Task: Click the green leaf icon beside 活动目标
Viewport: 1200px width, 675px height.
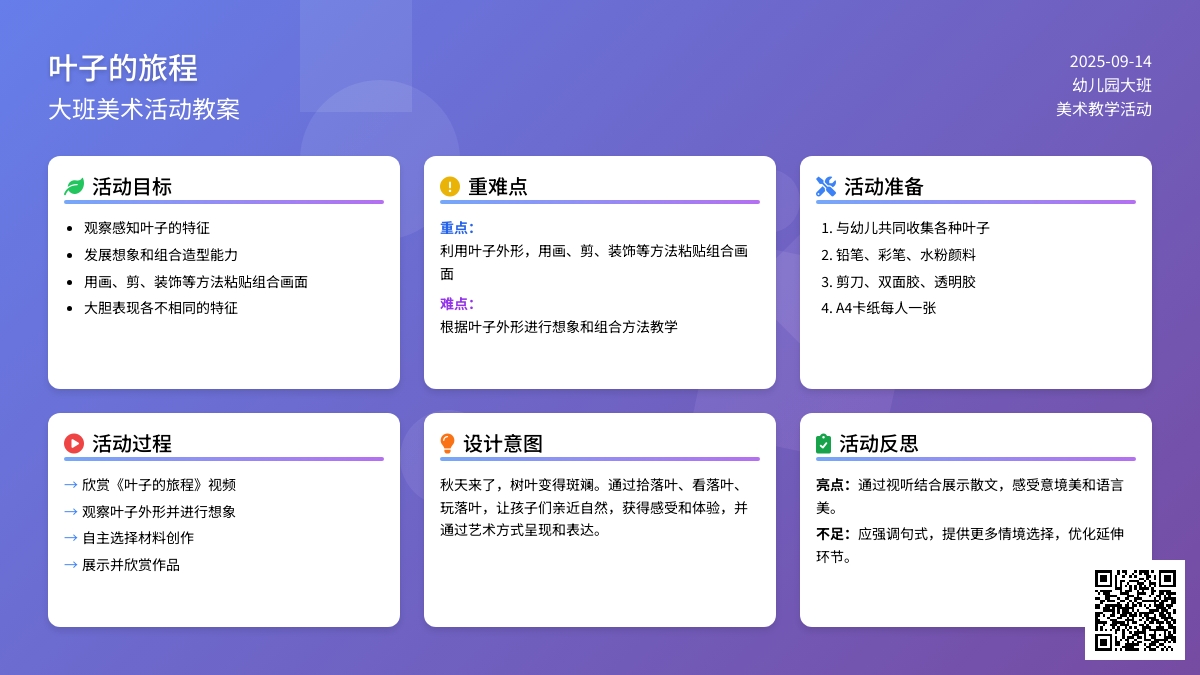Action: [x=74, y=187]
